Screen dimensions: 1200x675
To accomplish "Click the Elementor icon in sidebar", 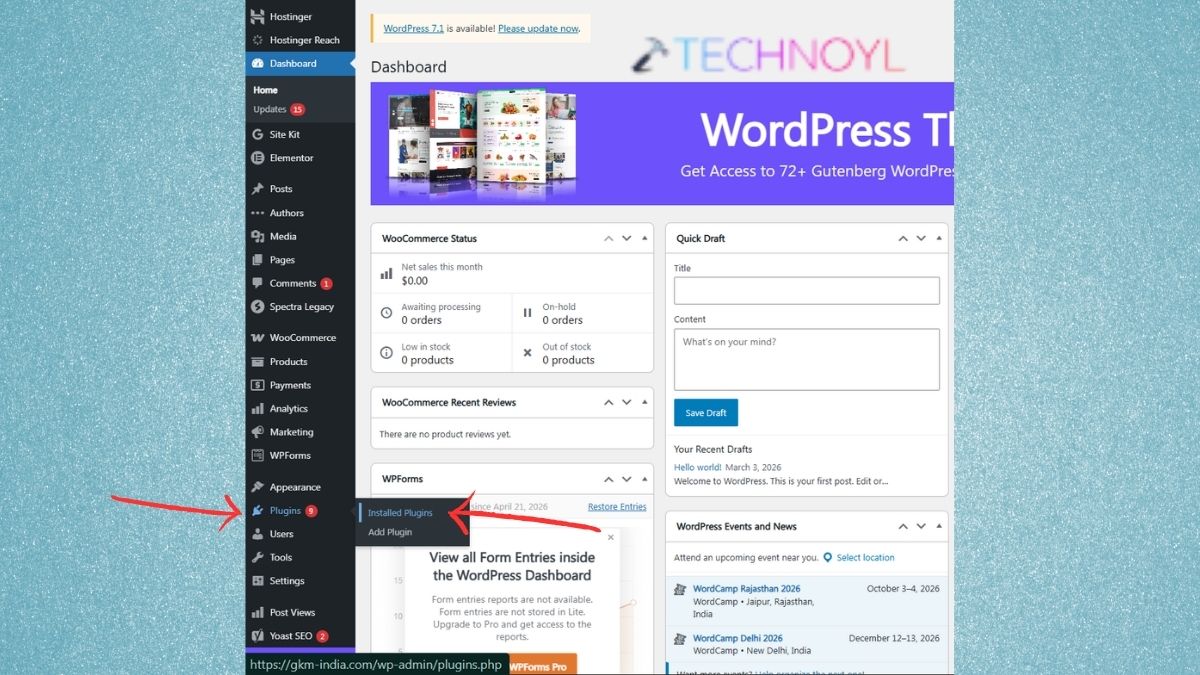I will [258, 158].
